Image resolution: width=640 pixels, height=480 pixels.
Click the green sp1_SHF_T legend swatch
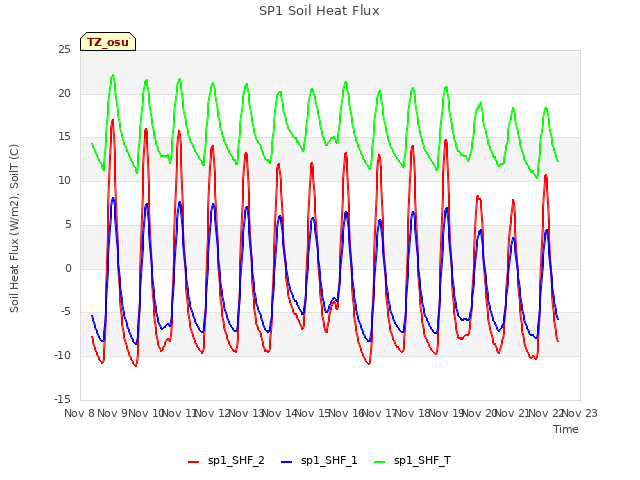(x=380, y=462)
